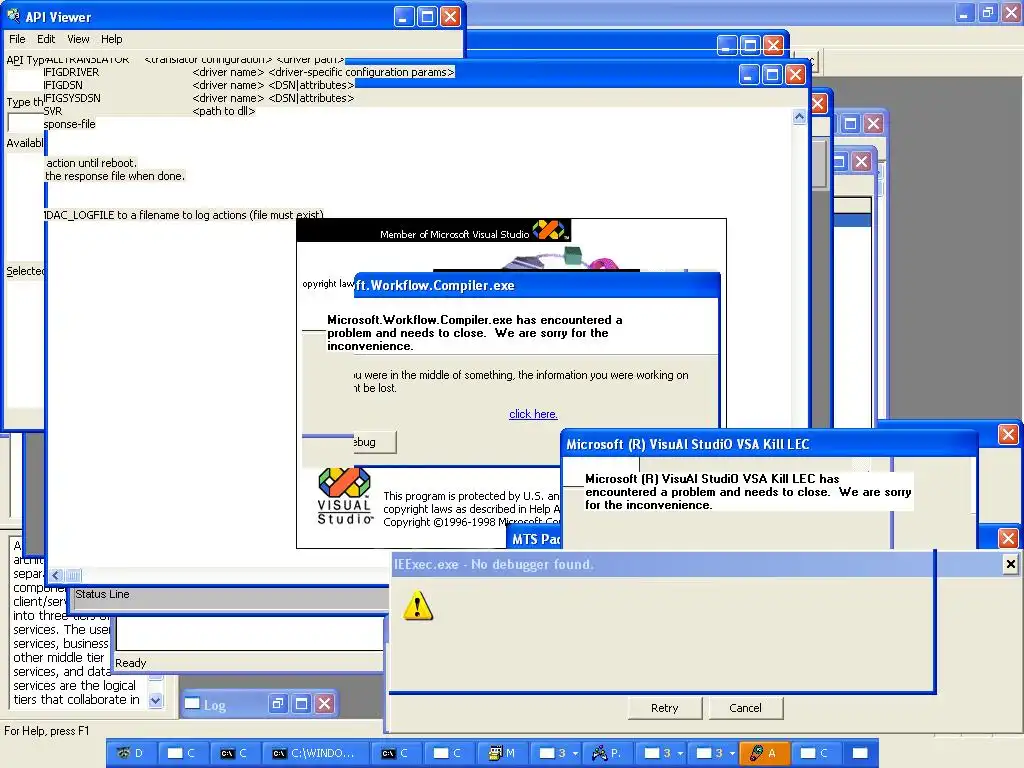Minimize the top-right background window
This screenshot has width=1024, height=768.
click(x=965, y=12)
